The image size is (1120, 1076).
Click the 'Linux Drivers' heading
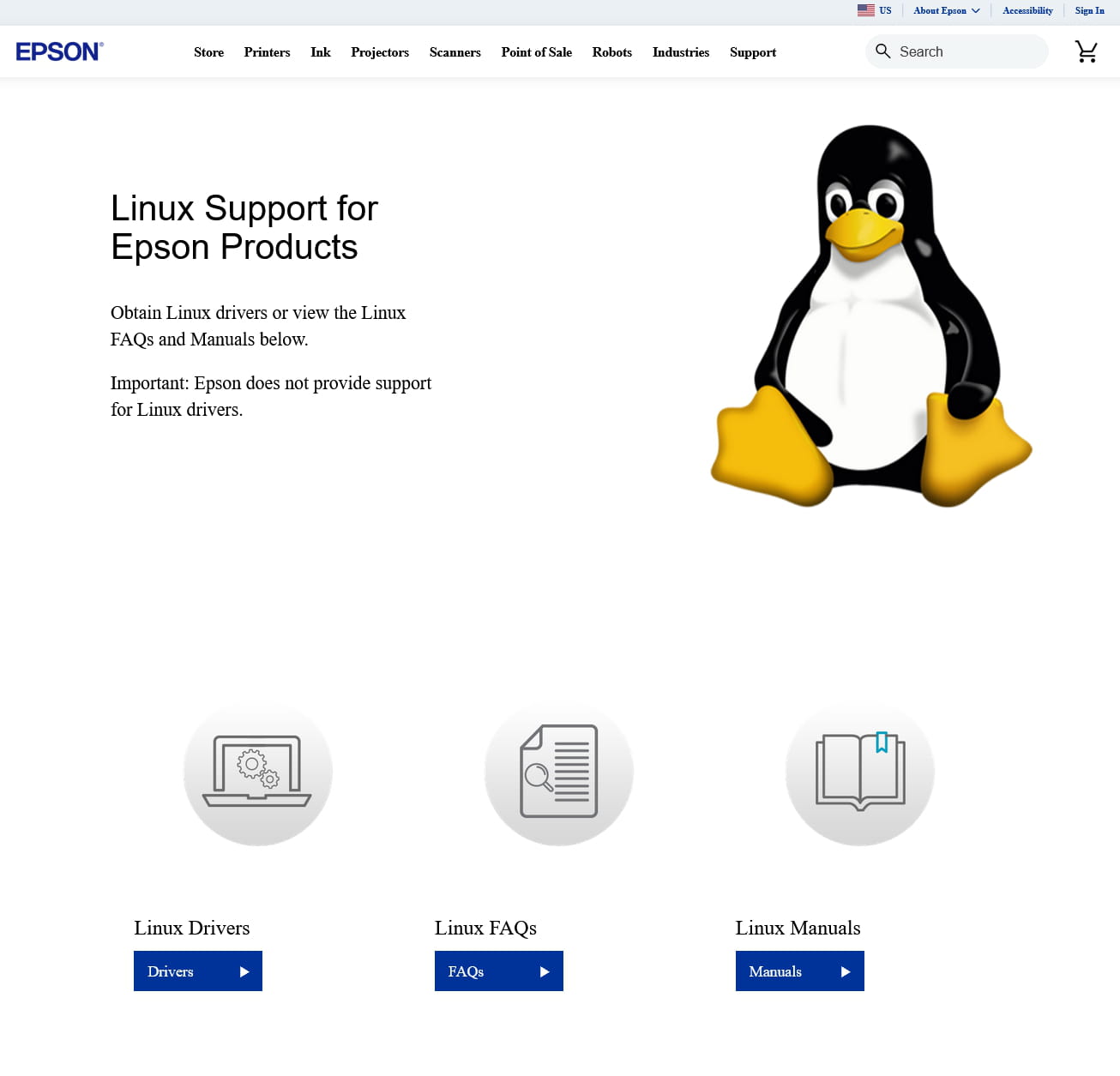coord(192,928)
